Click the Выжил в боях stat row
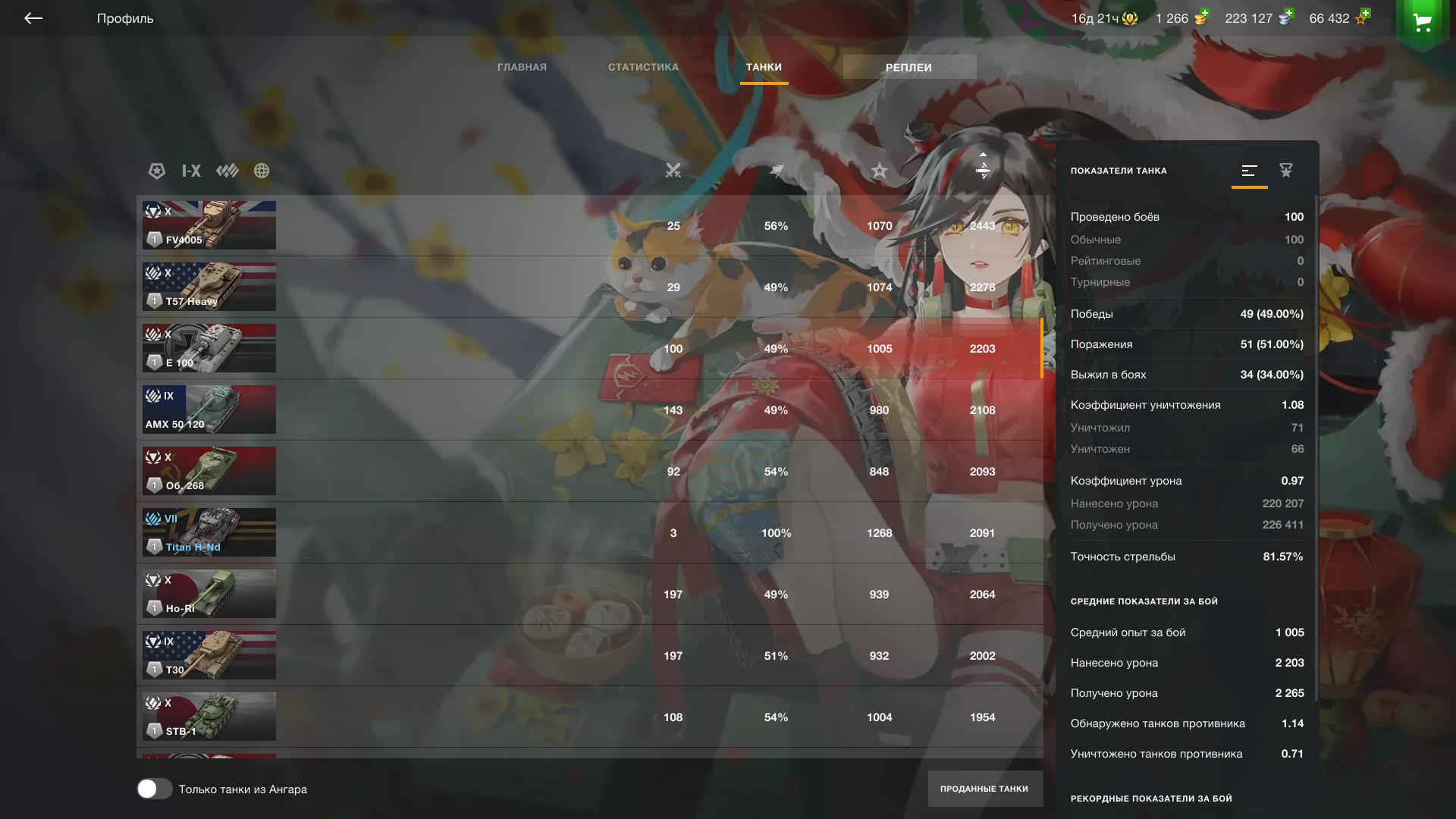 point(1187,375)
